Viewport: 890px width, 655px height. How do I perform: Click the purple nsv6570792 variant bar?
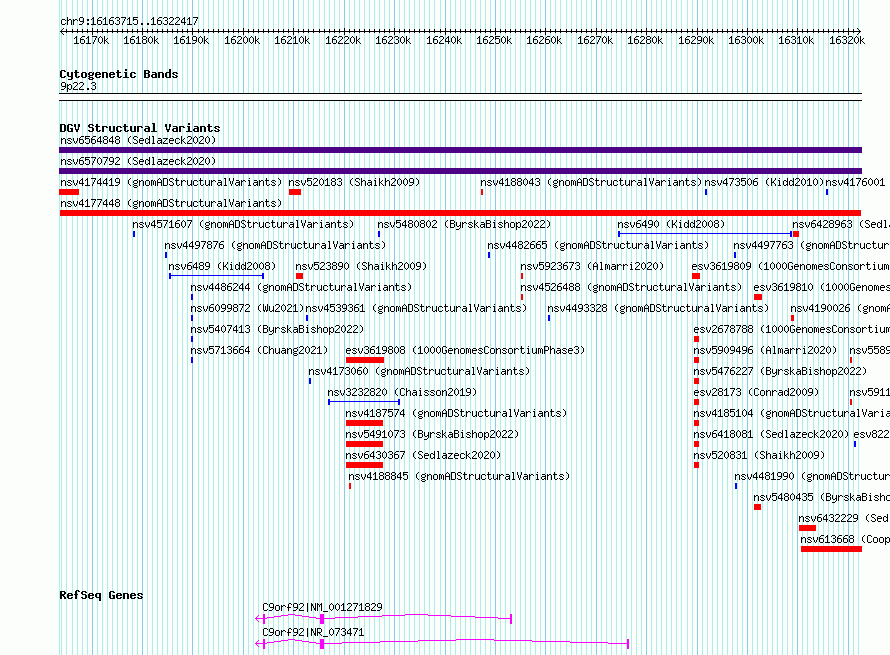pos(460,171)
